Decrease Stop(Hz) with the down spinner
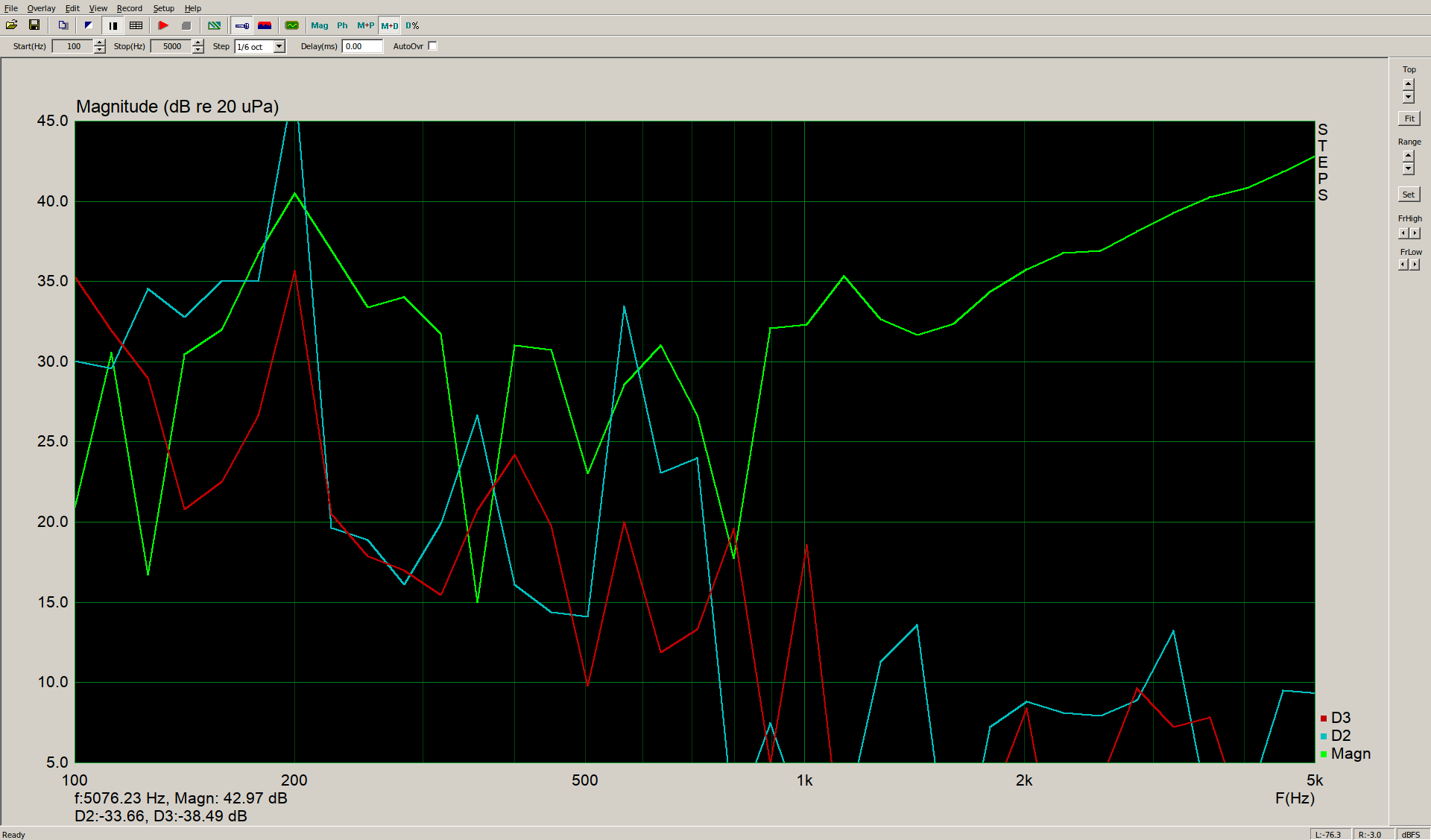 click(x=198, y=50)
